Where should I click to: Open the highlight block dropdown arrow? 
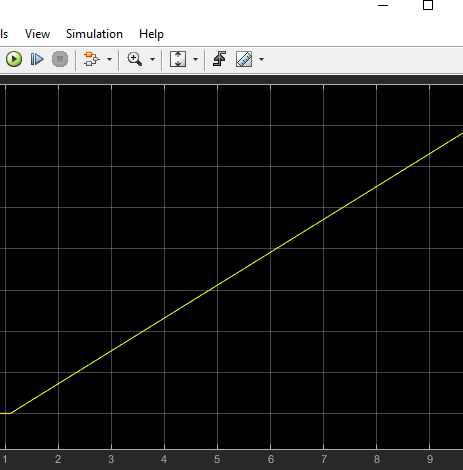[x=109, y=59]
